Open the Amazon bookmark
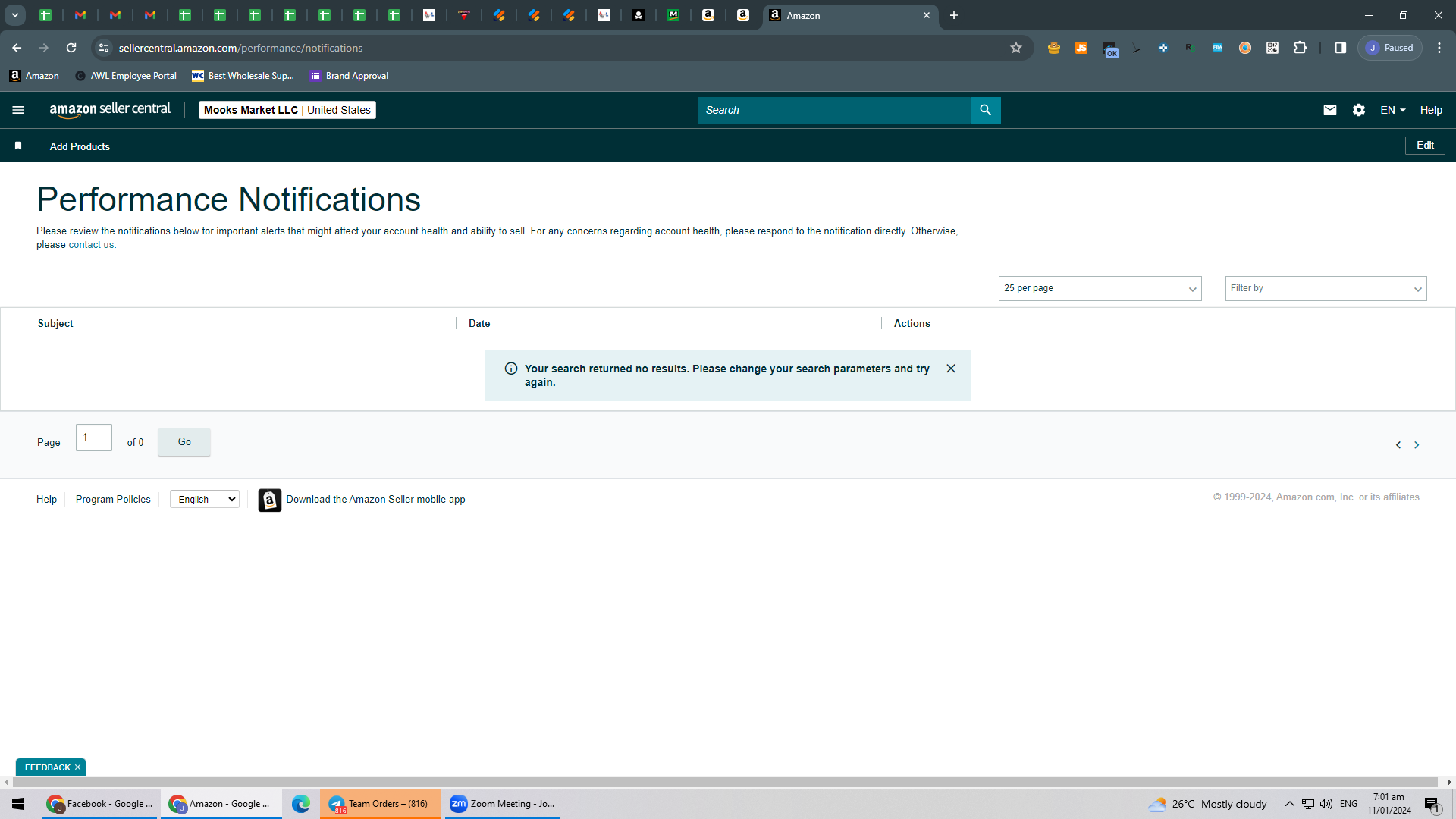 pos(34,76)
